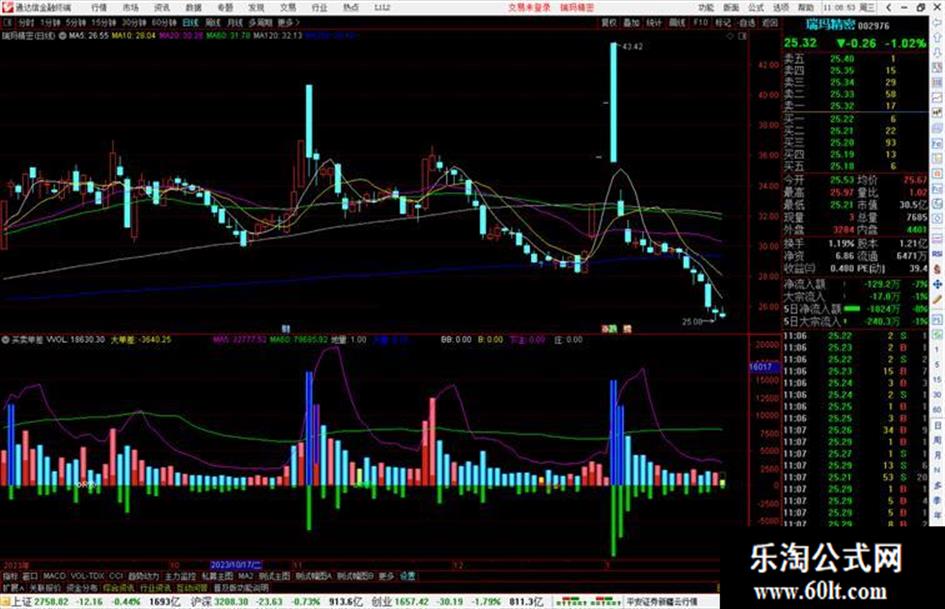Click the blue up-arrow icon in right sidebar

[937, 38]
